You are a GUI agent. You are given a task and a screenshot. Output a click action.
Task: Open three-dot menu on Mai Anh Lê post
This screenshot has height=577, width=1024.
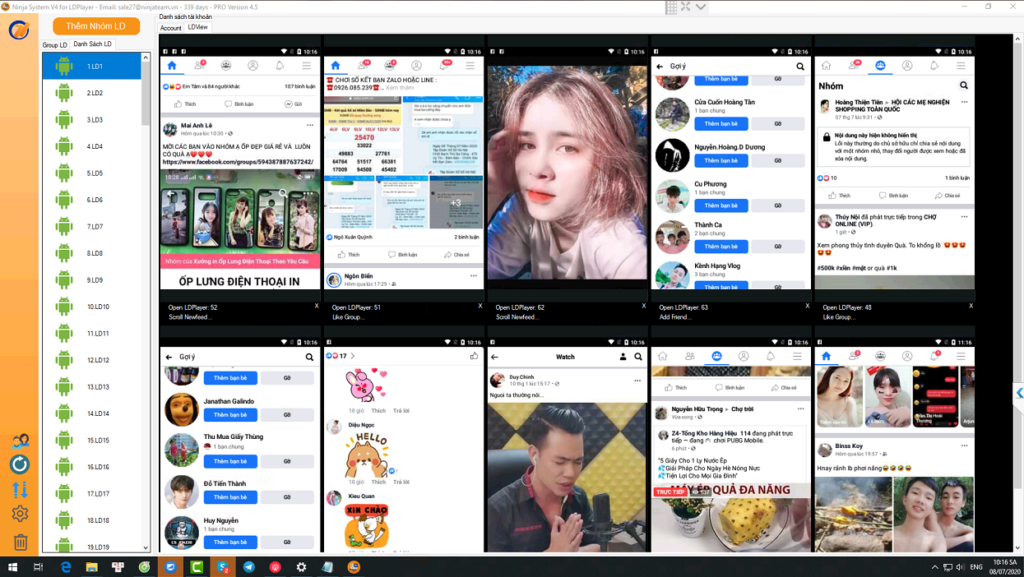pos(310,125)
